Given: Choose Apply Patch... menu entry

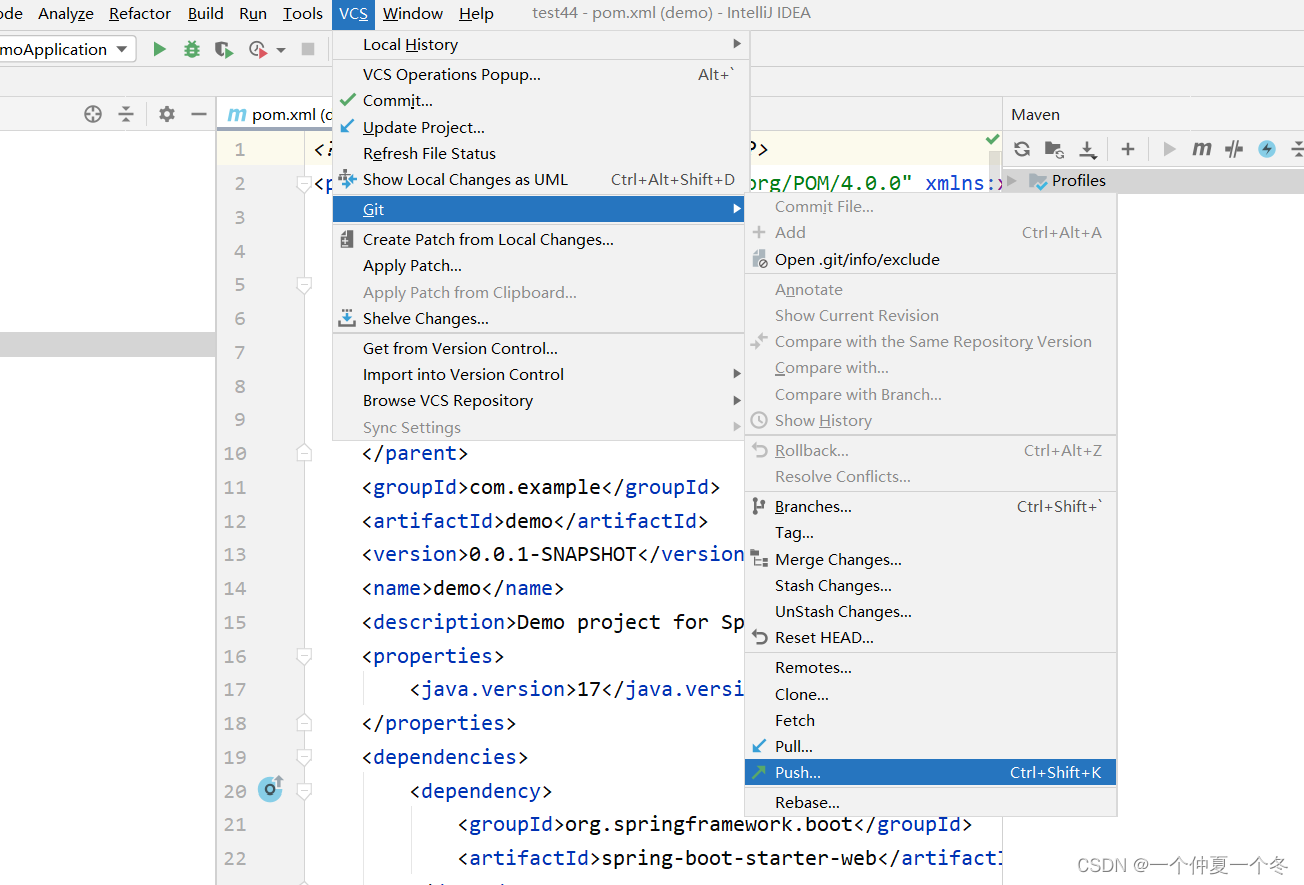Looking at the screenshot, I should point(540,265).
